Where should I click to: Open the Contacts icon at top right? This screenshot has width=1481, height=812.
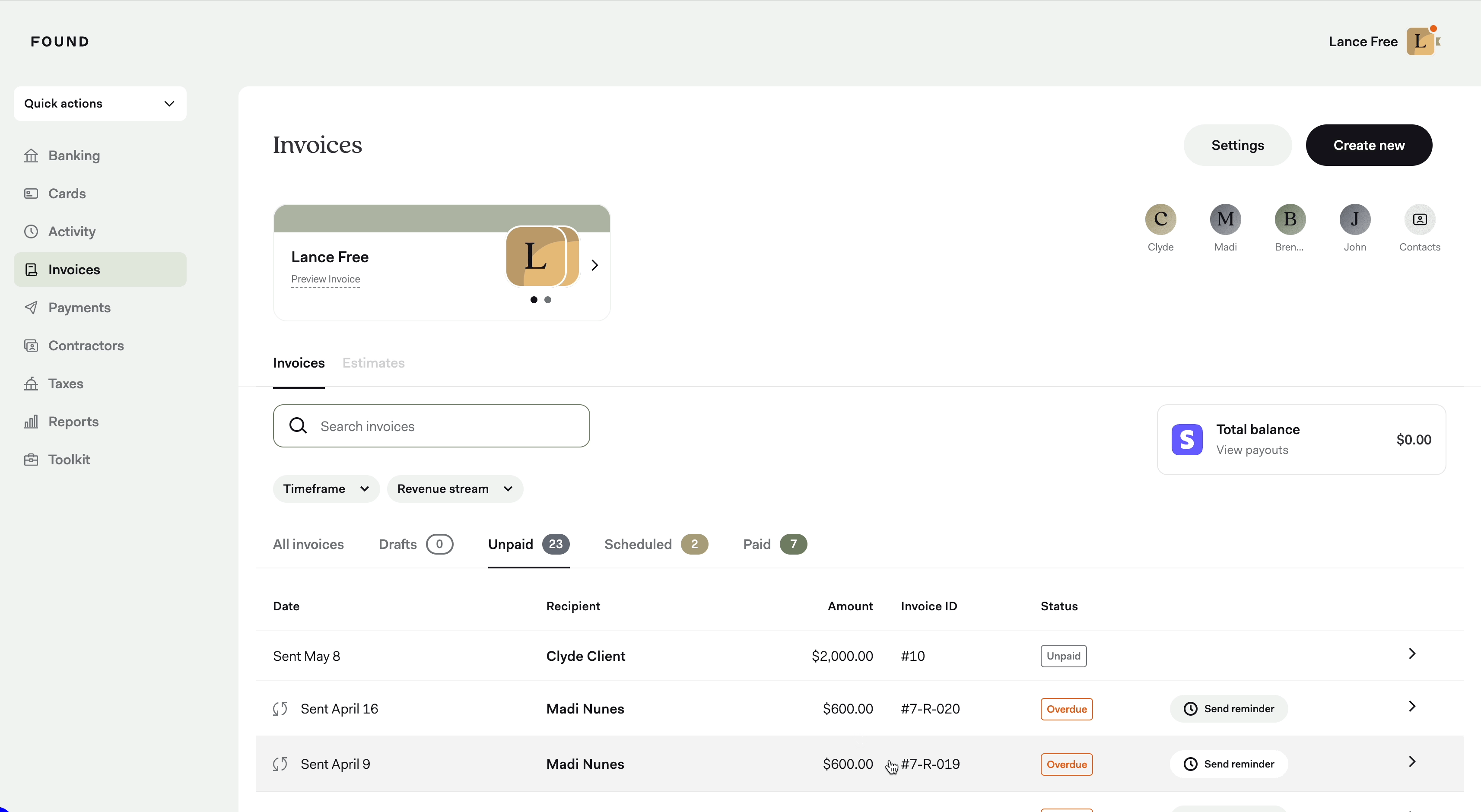click(1420, 219)
